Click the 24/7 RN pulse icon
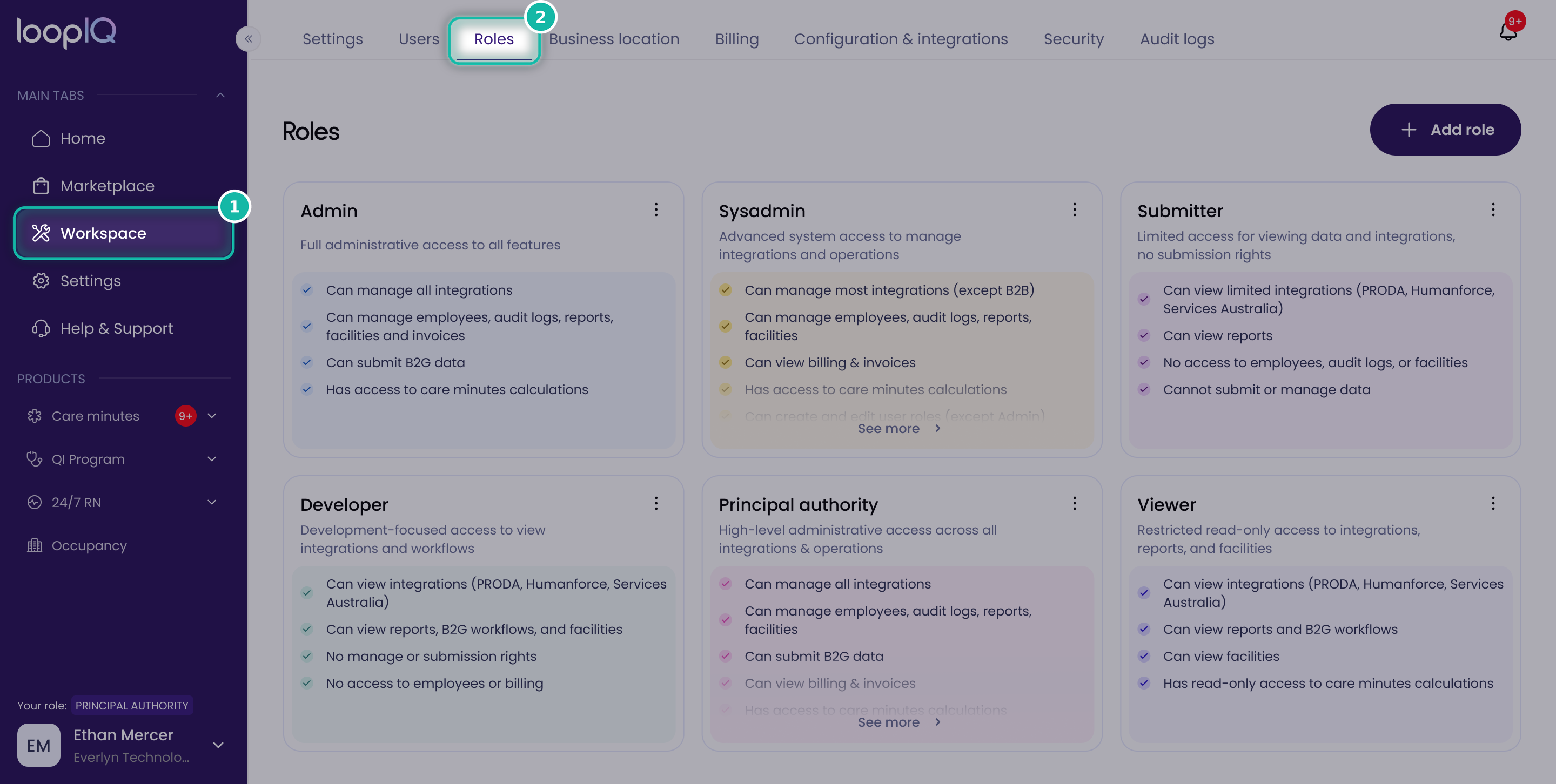 pos(35,502)
